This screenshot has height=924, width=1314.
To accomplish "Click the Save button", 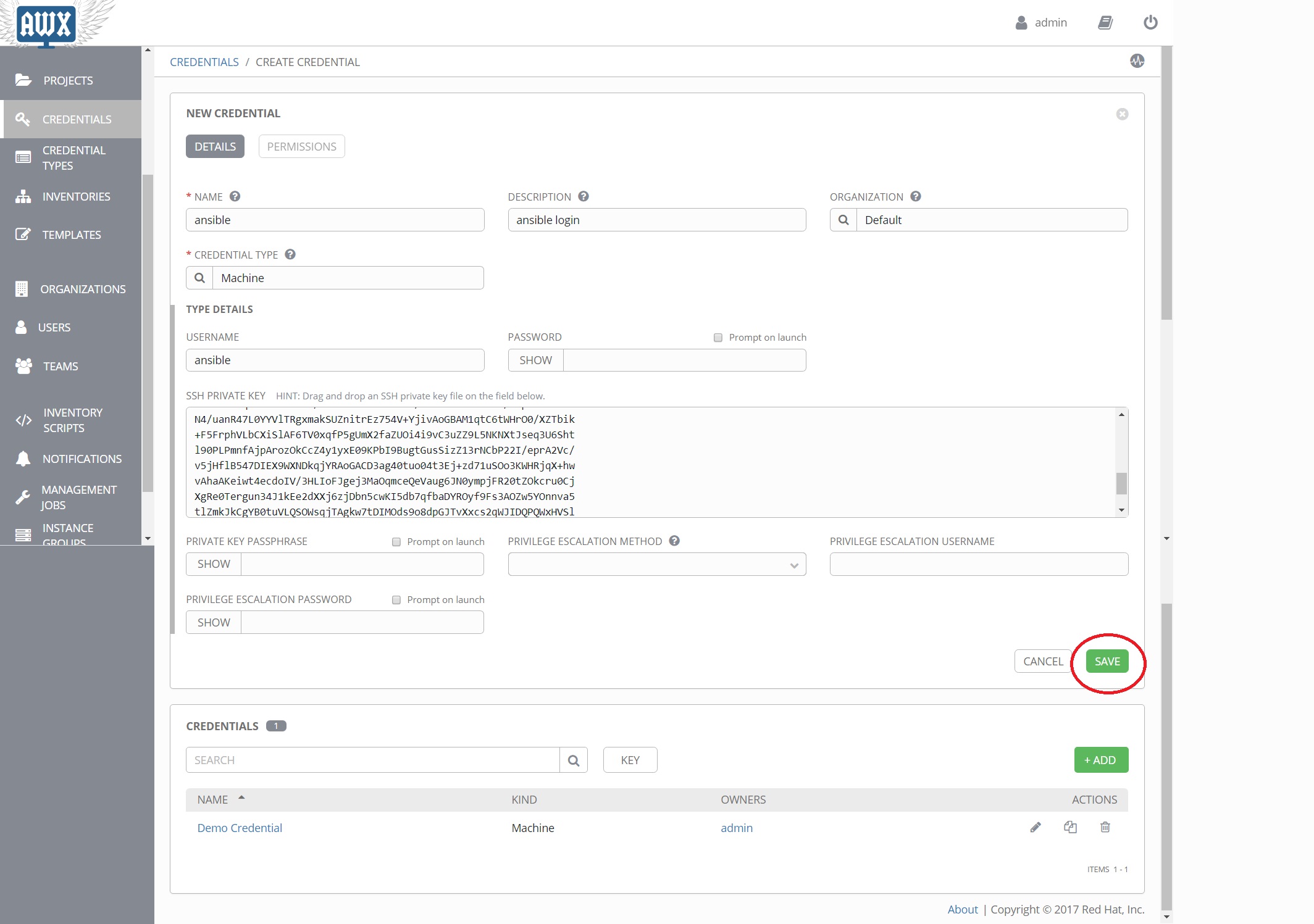I will (1107, 661).
